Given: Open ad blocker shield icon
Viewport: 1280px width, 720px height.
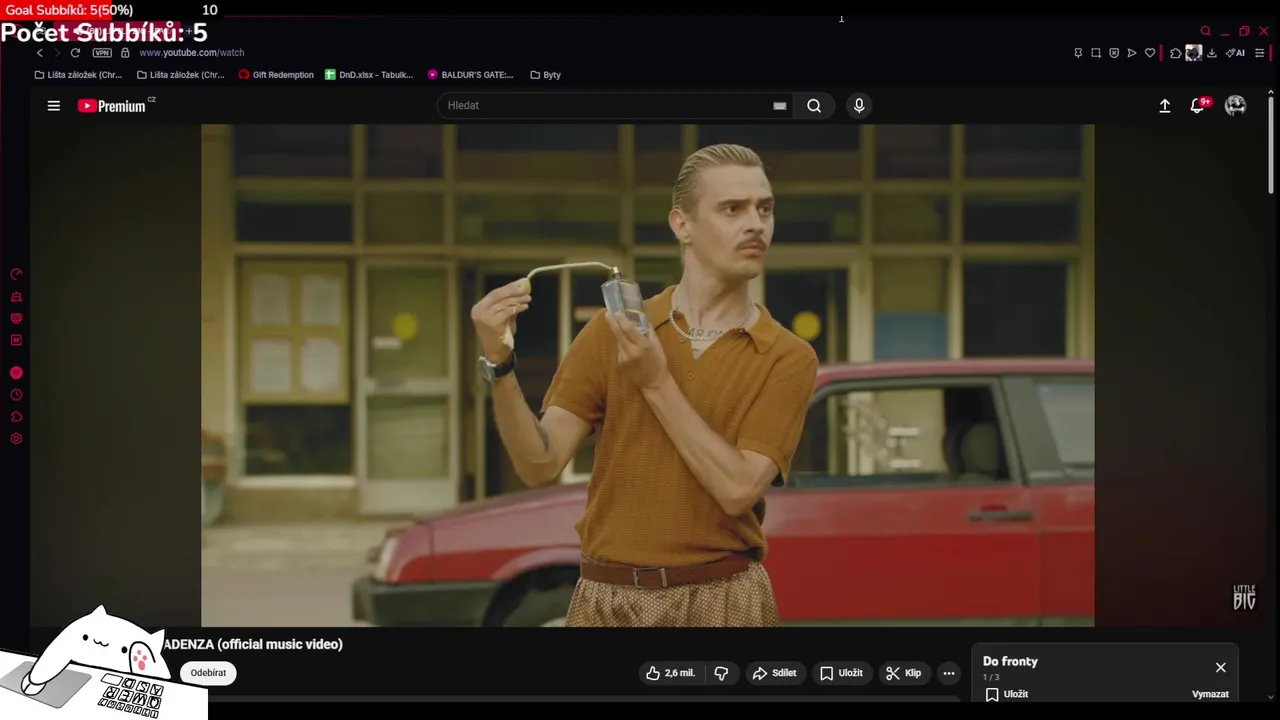Looking at the screenshot, I should point(1114,53).
